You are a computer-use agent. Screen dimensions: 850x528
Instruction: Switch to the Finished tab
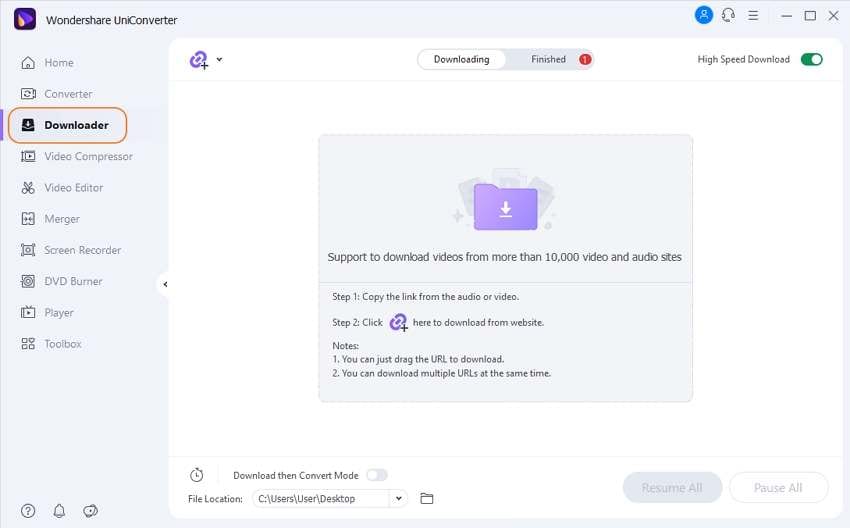[548, 59]
